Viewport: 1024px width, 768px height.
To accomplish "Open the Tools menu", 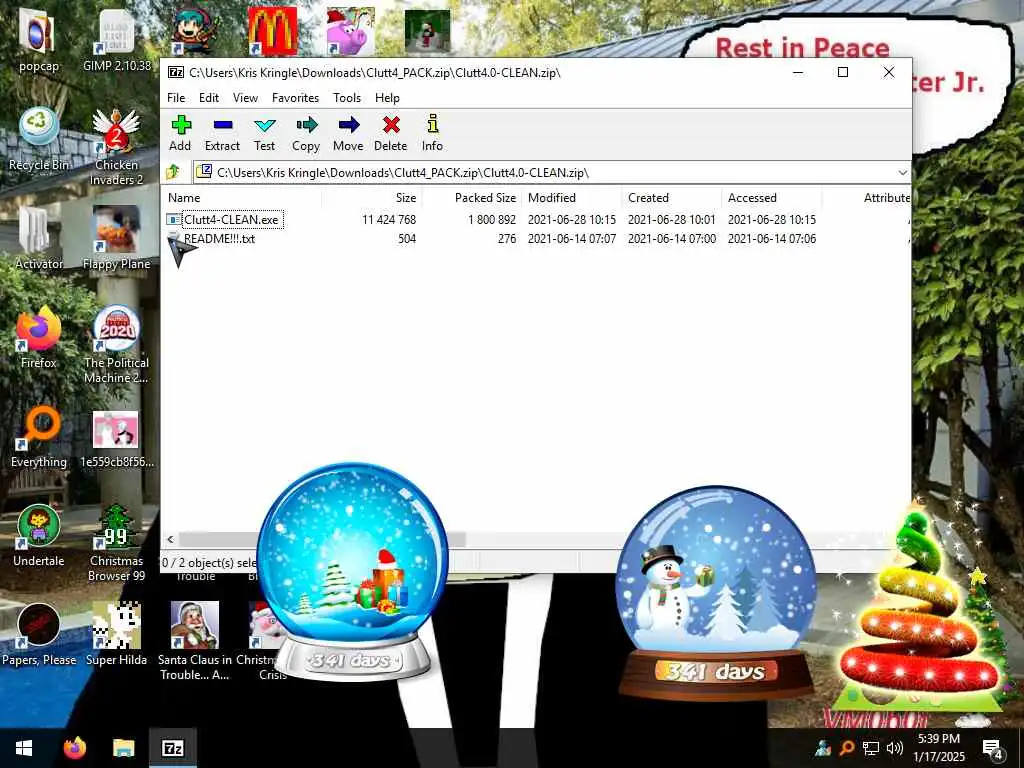I will coord(347,98).
